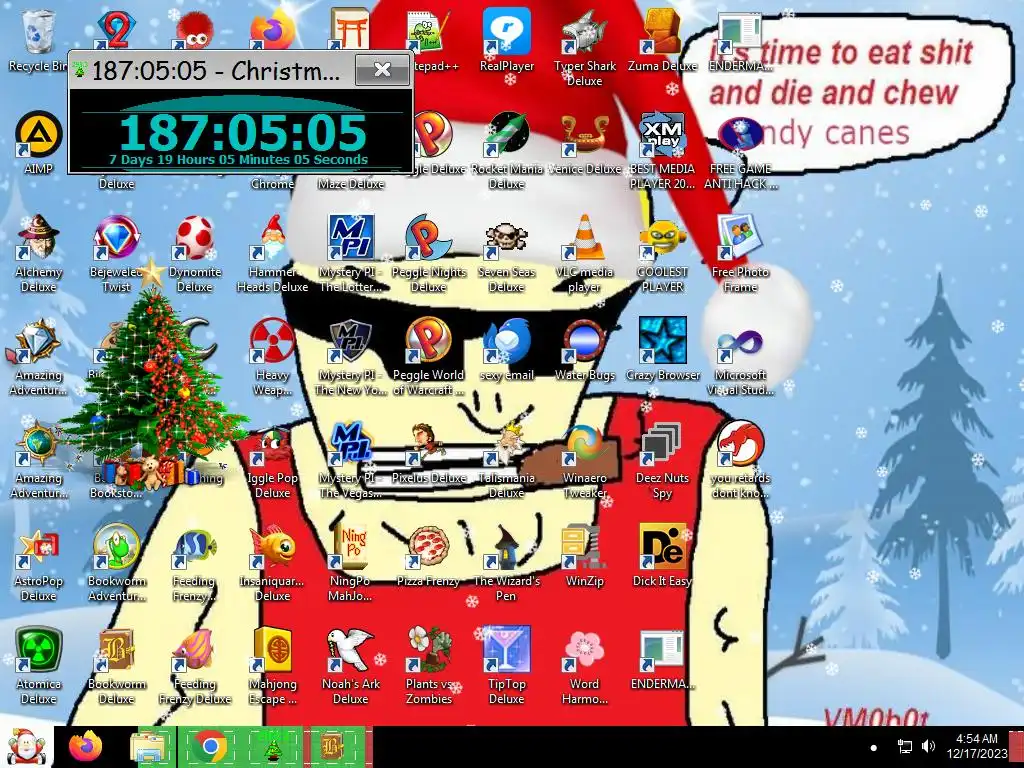
Task: Launch Winaero Tweaker shortcut
Action: click(584, 460)
